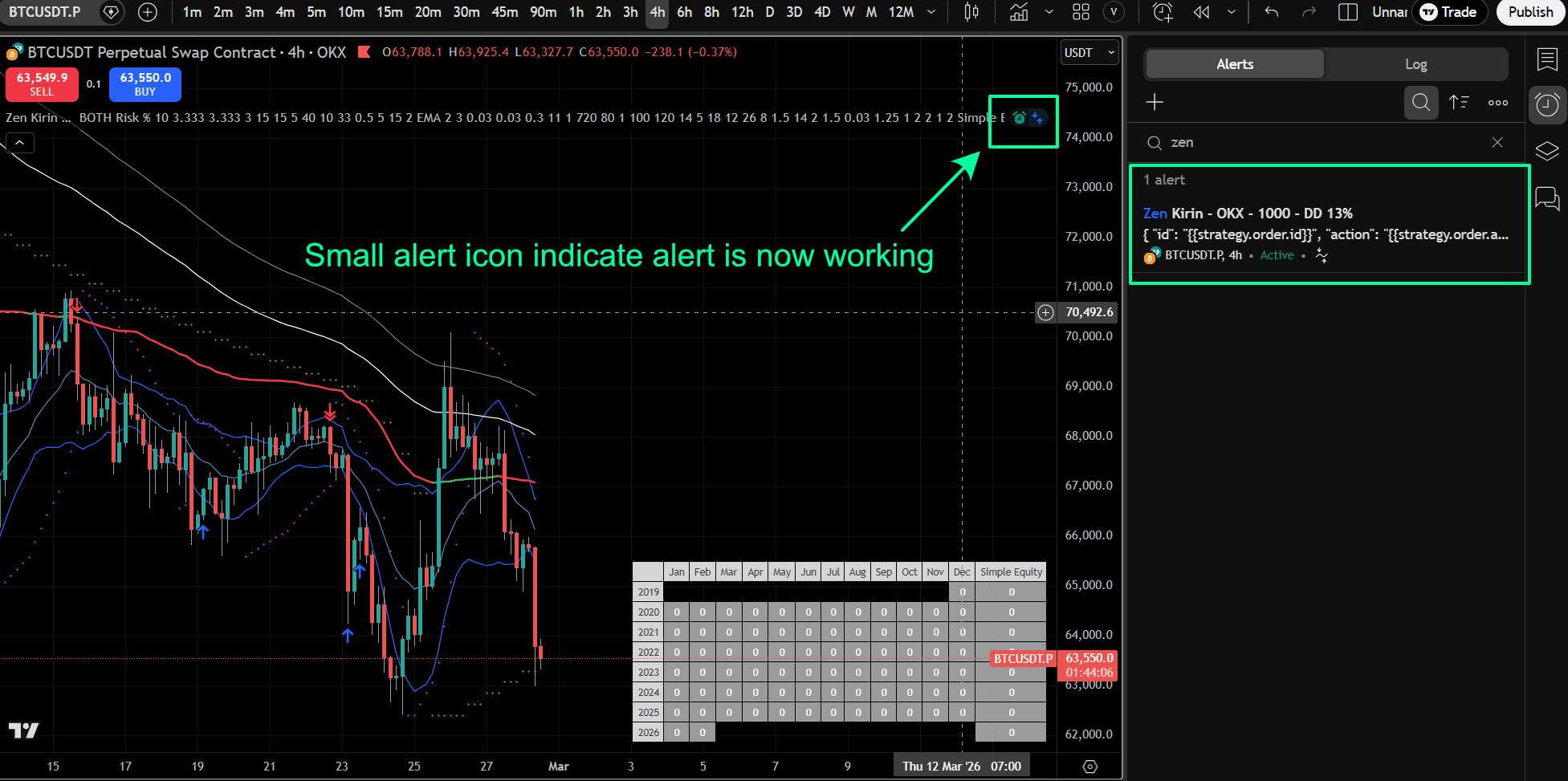The height and width of the screenshot is (781, 1568).
Task: Open the multi-chart layout selector grid icon
Action: pos(1080,12)
